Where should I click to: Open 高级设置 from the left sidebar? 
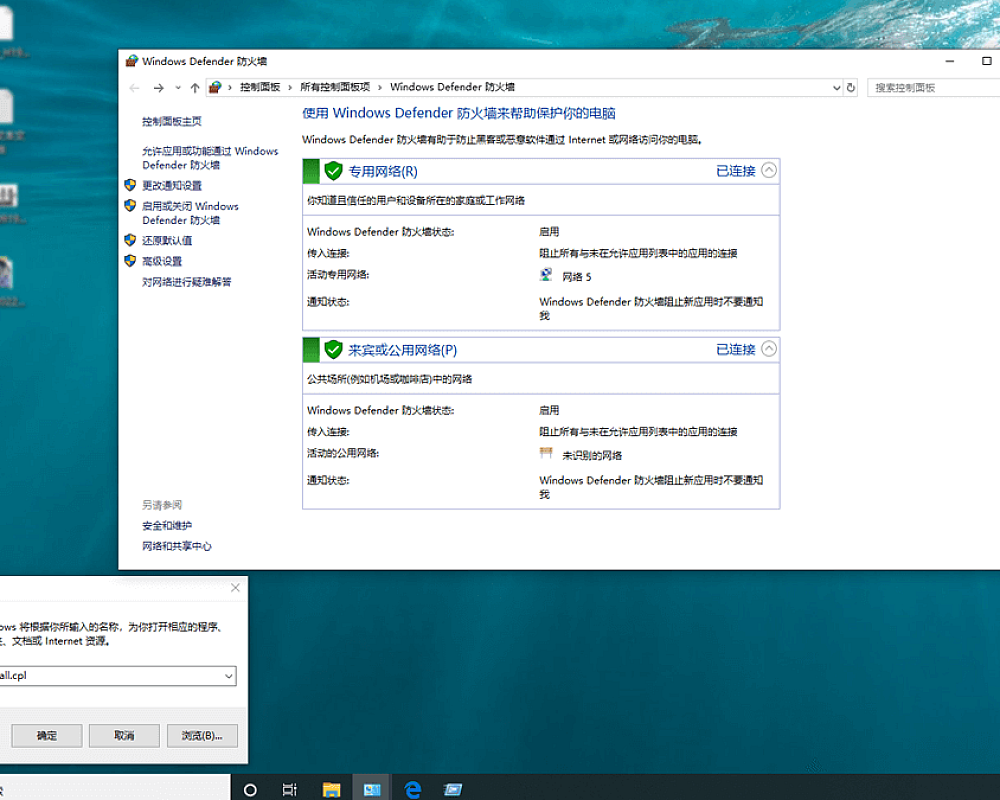162,261
